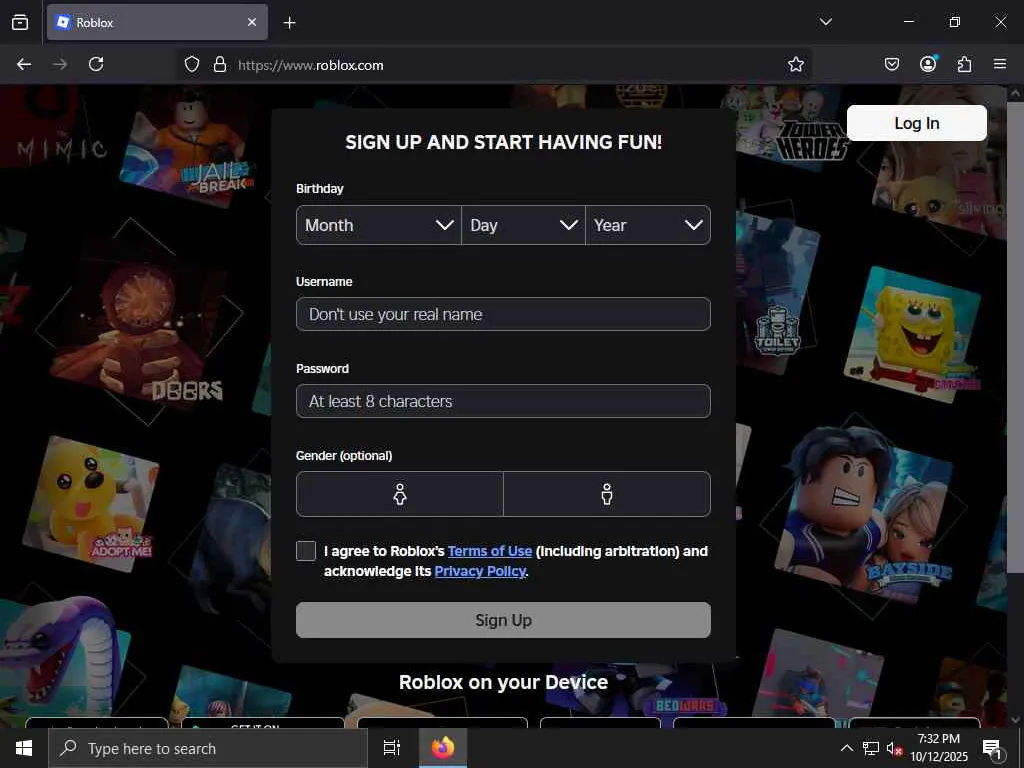The height and width of the screenshot is (768, 1024).
Task: Open the birthday Year dropdown
Action: [x=648, y=225]
